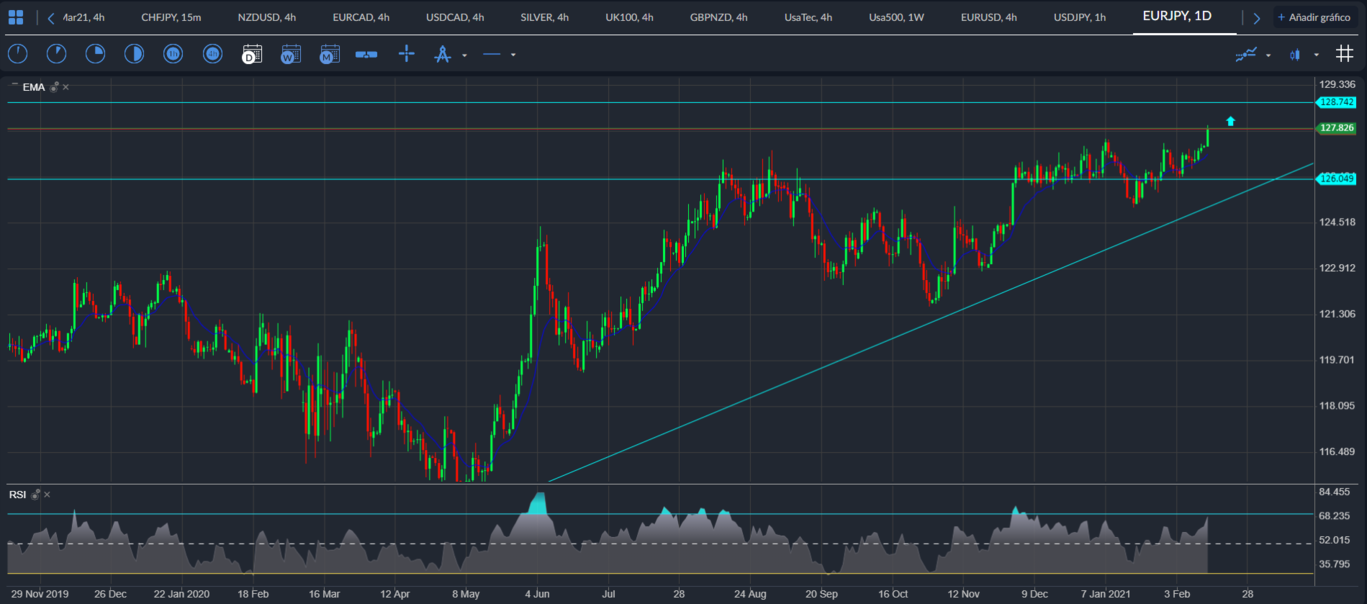Screen dimensions: 1367x604
Task: Click the RSI indicator label
Action: (x=18, y=494)
